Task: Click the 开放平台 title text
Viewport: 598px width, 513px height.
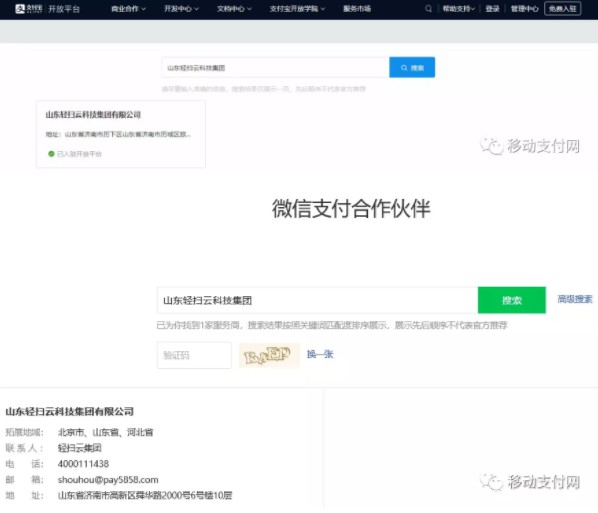Action: click(64, 9)
